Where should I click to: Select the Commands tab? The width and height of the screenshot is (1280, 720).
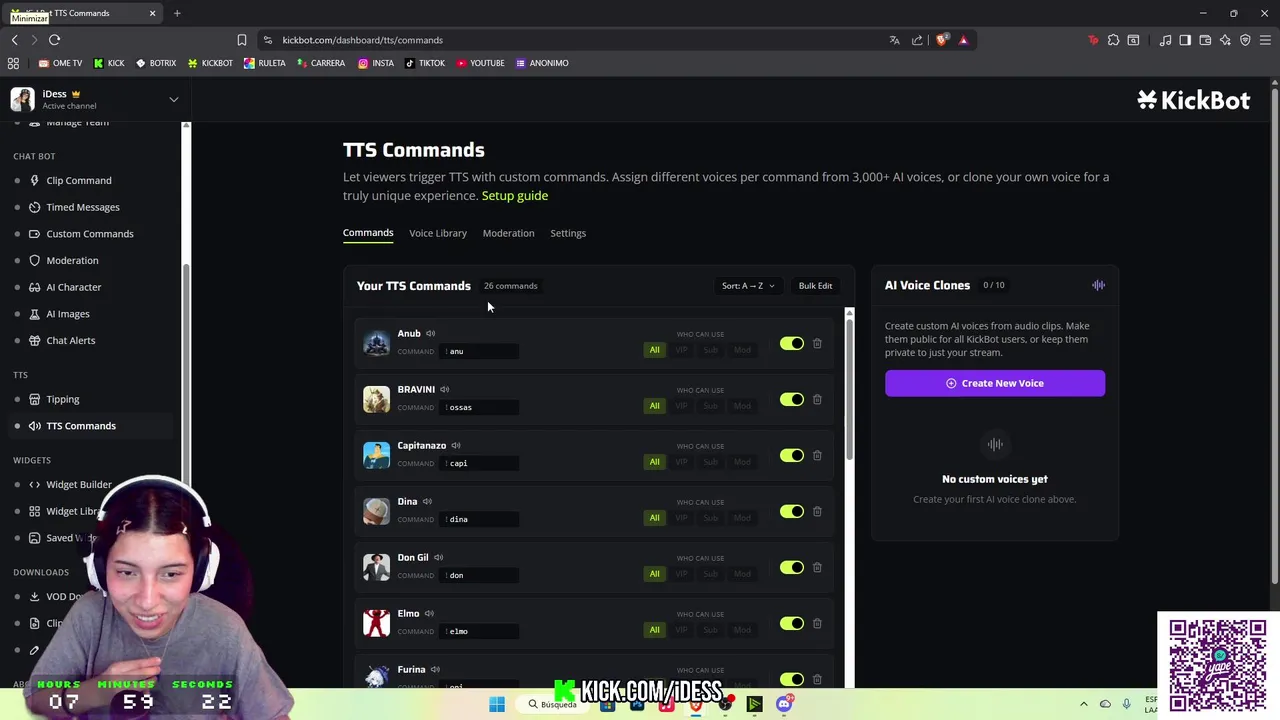(368, 233)
